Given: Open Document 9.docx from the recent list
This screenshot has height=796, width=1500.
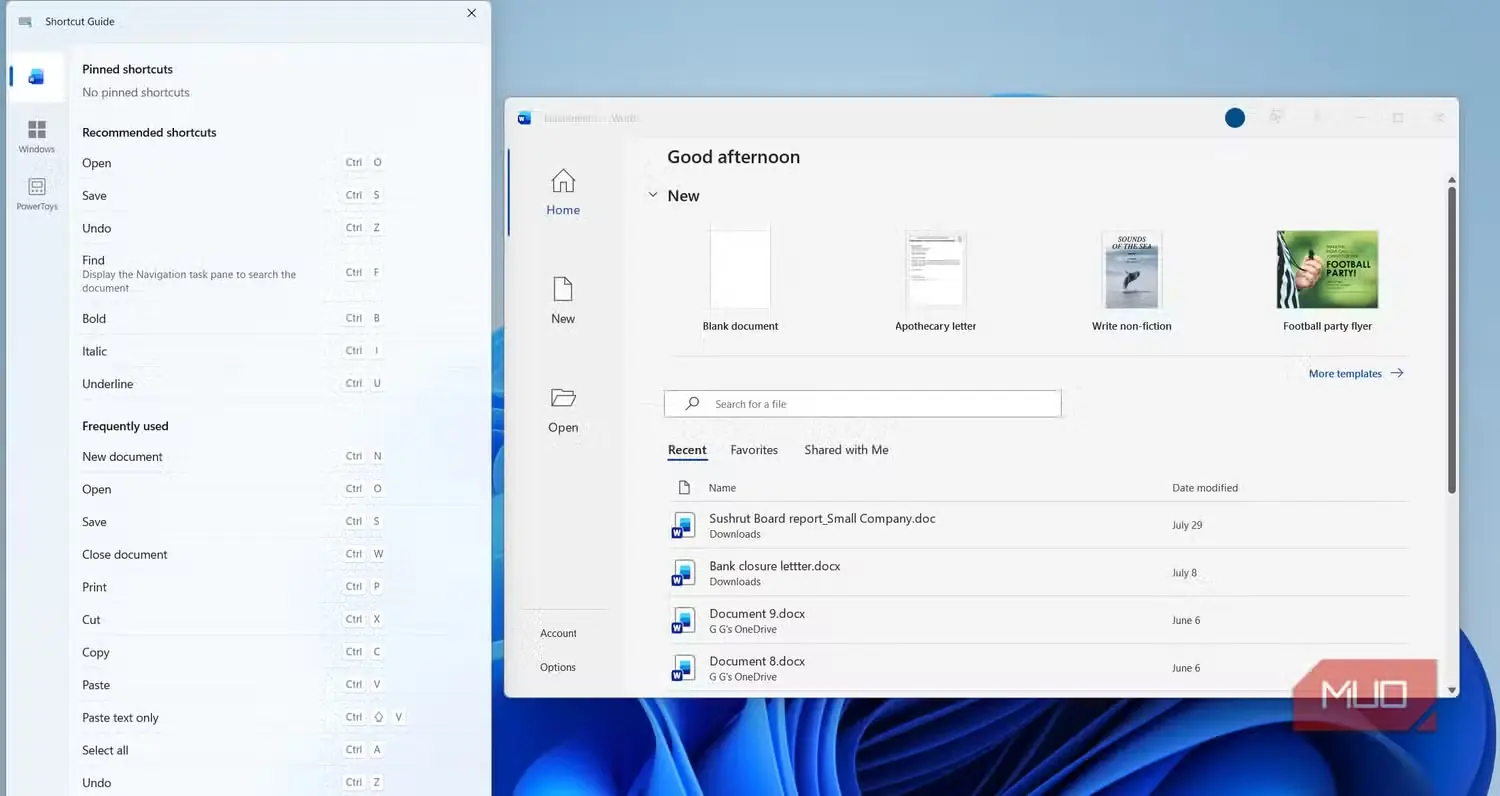Looking at the screenshot, I should click(x=757, y=614).
